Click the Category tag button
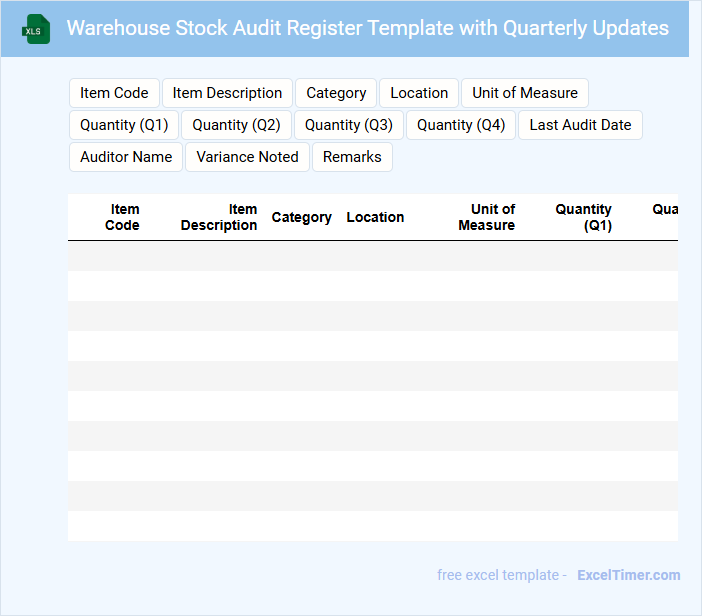 336,93
